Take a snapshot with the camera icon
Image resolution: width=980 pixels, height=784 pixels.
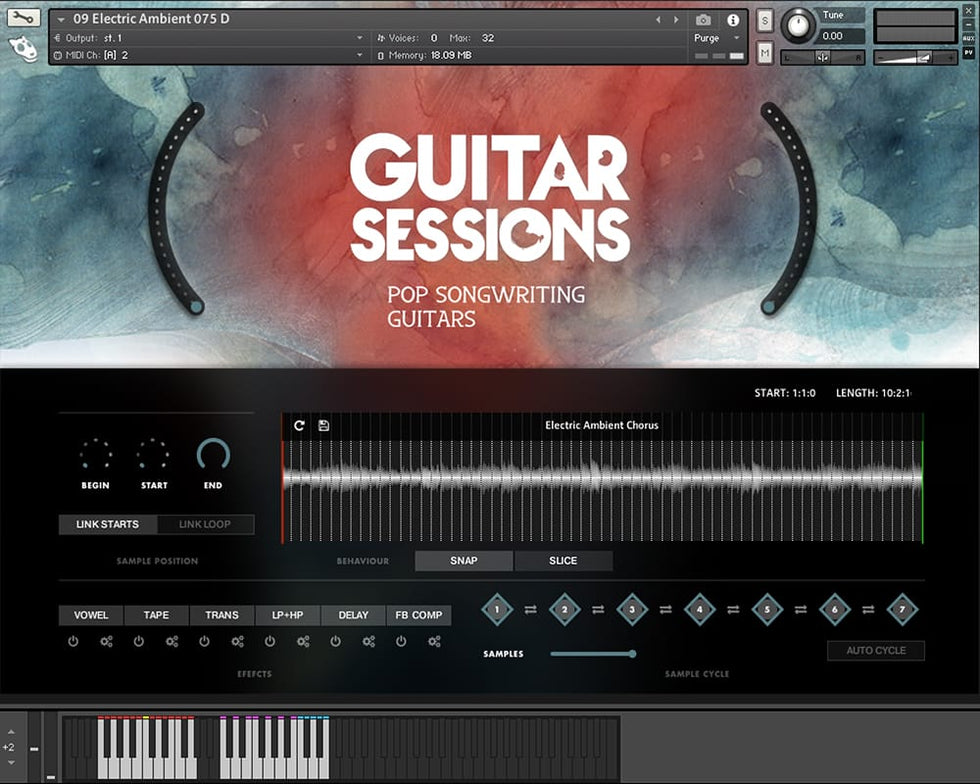[703, 20]
